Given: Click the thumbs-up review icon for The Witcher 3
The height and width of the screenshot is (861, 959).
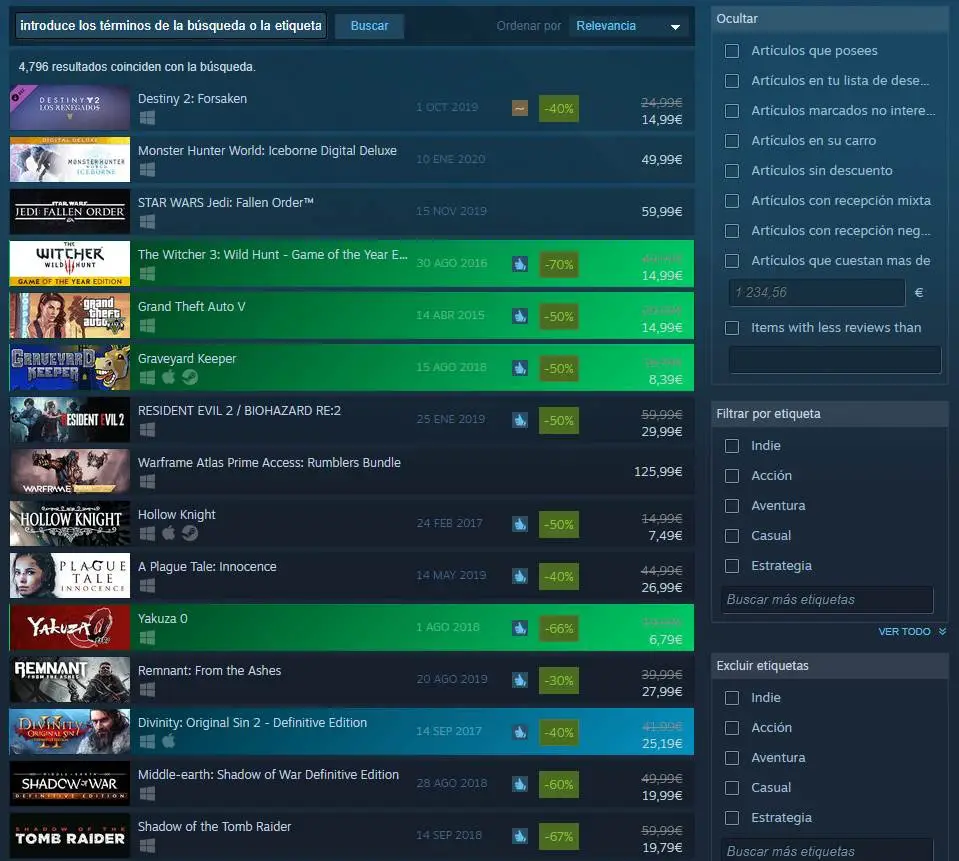Looking at the screenshot, I should point(520,265).
